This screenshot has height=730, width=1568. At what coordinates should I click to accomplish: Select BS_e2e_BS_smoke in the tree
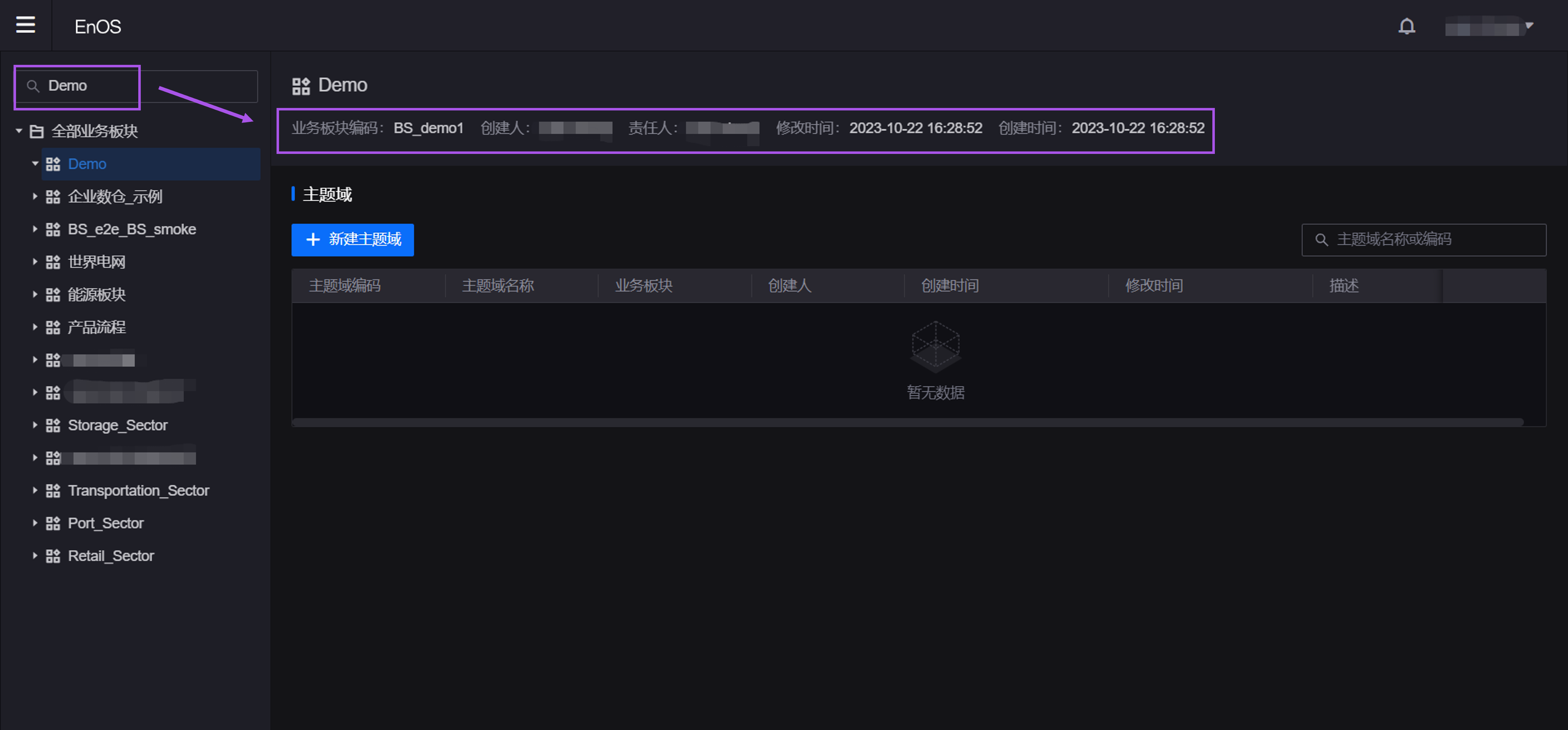coord(131,229)
